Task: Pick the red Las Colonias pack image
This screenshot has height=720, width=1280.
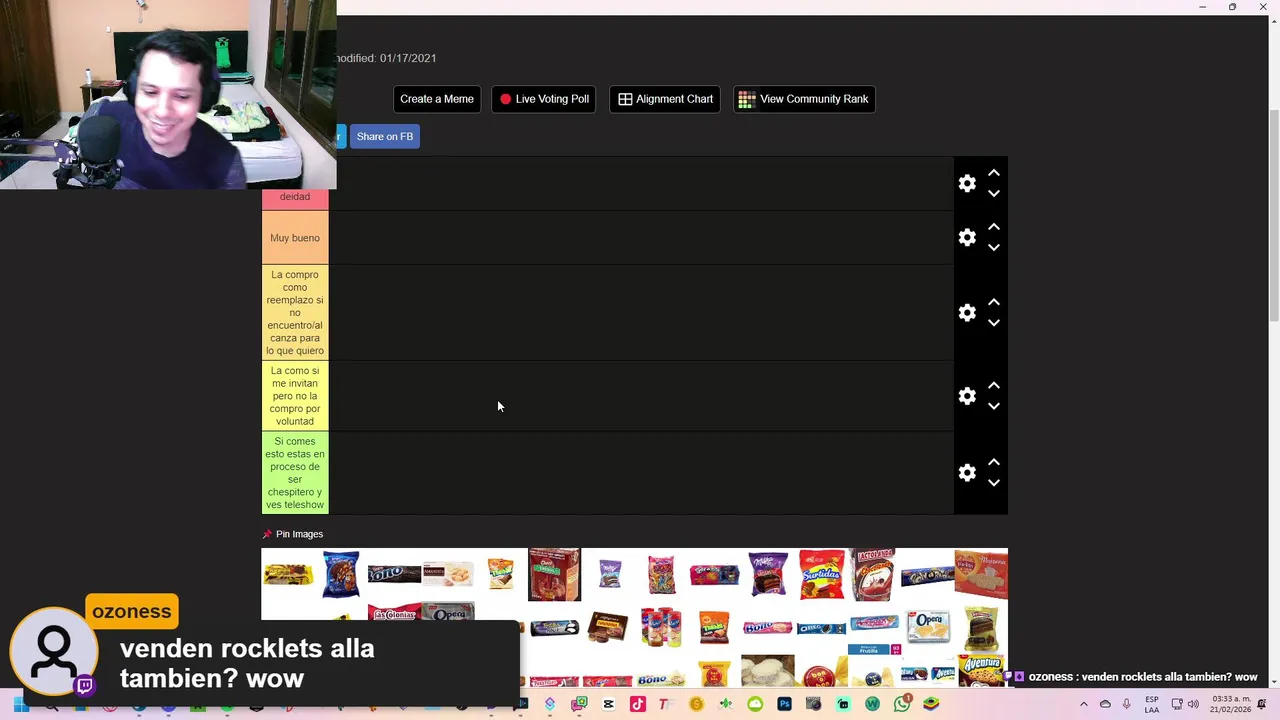Action: click(394, 613)
